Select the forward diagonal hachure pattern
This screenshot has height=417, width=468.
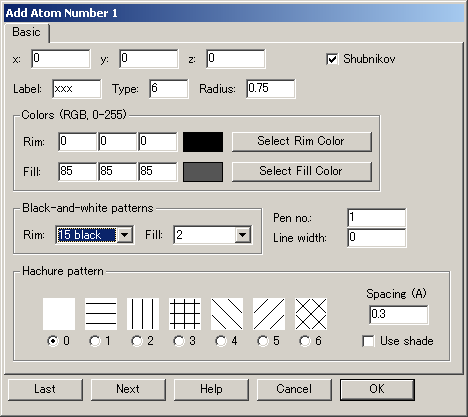(269, 314)
